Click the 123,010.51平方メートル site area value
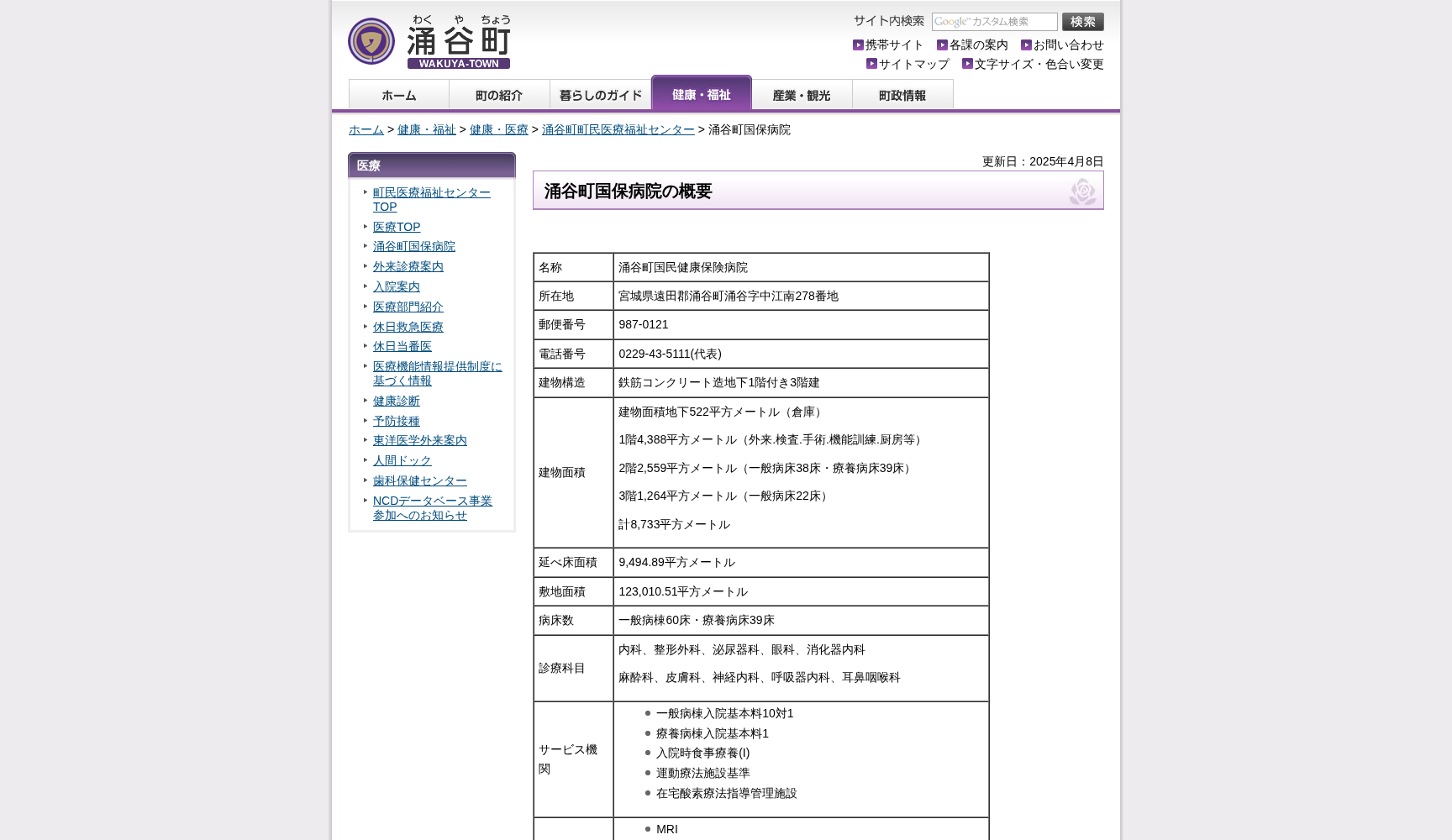Screen dimensions: 1452x840 click(683, 591)
